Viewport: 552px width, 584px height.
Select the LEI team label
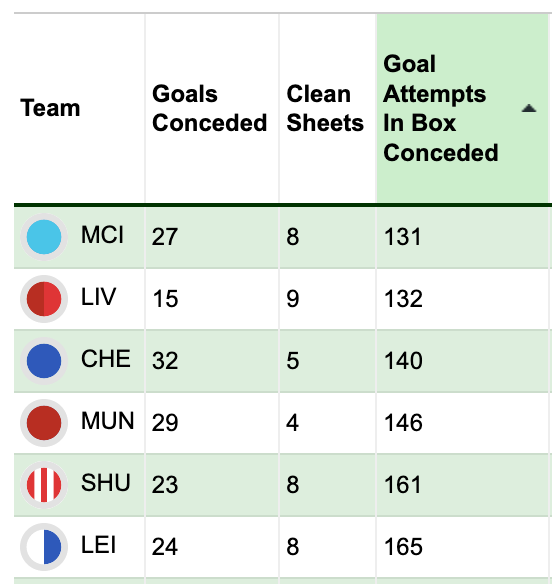coord(98,545)
